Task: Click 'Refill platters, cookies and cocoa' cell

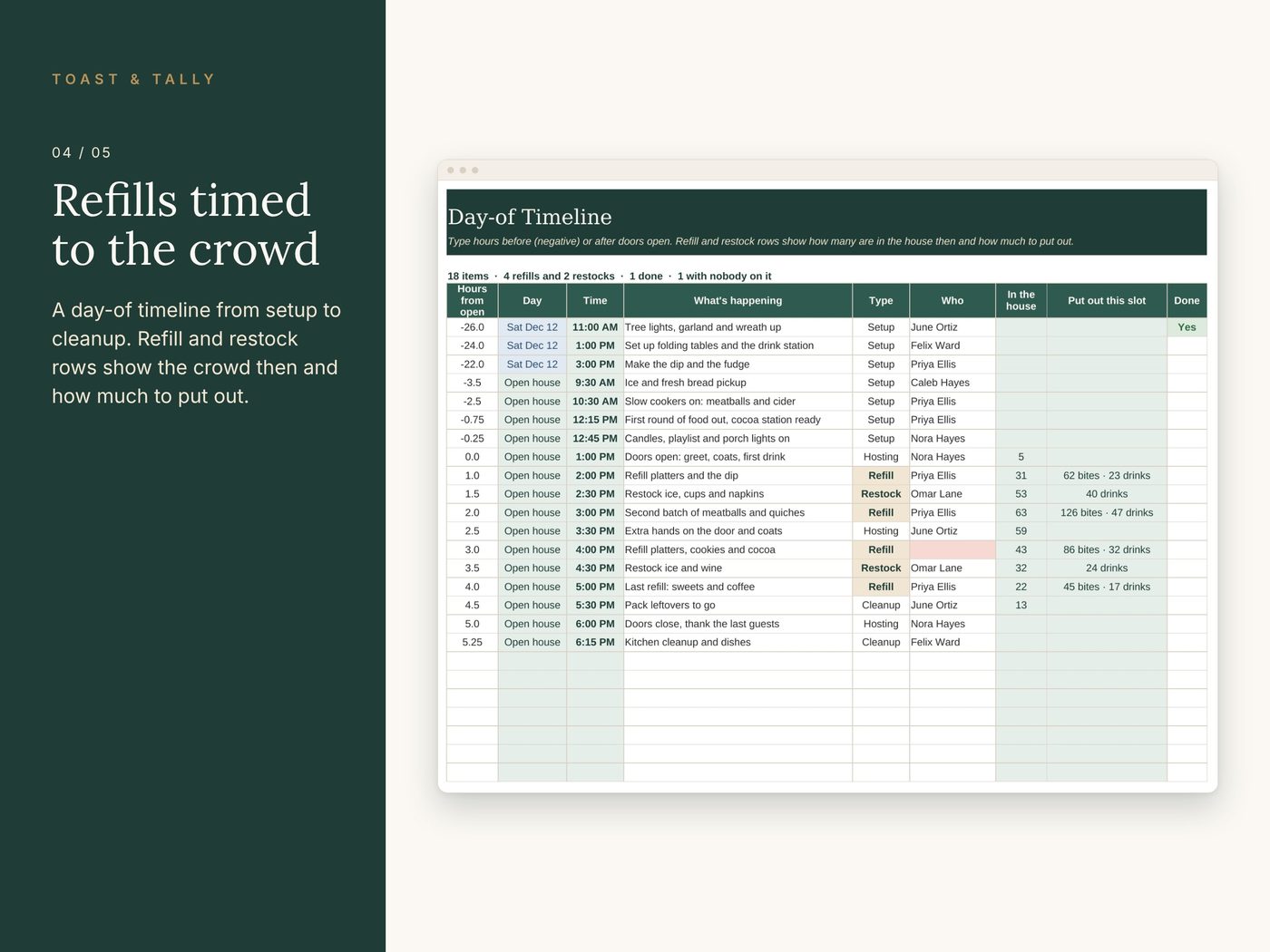Action: (x=738, y=550)
